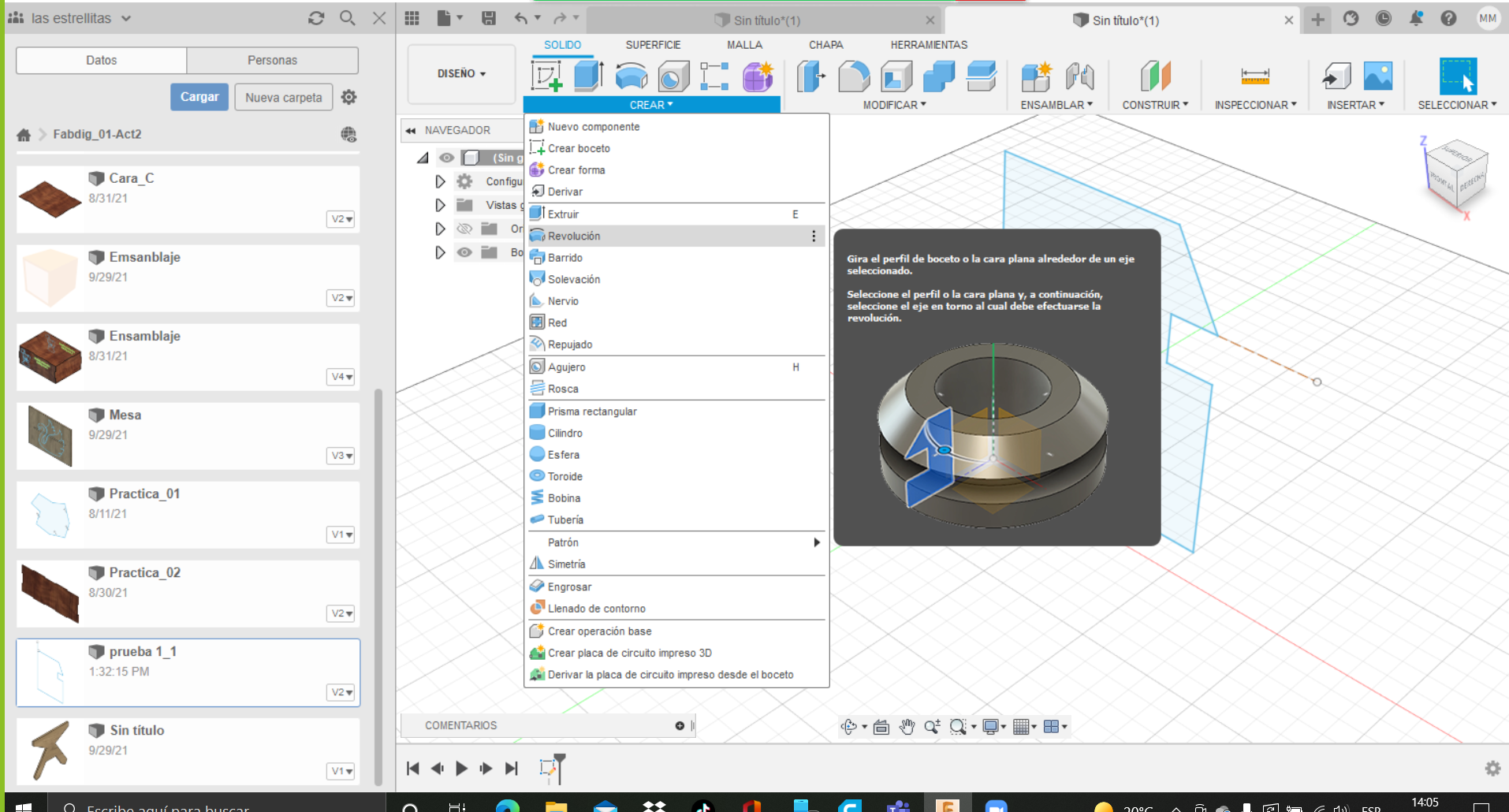
Task: Select the Shell modify tool
Action: pyautogui.click(x=896, y=76)
